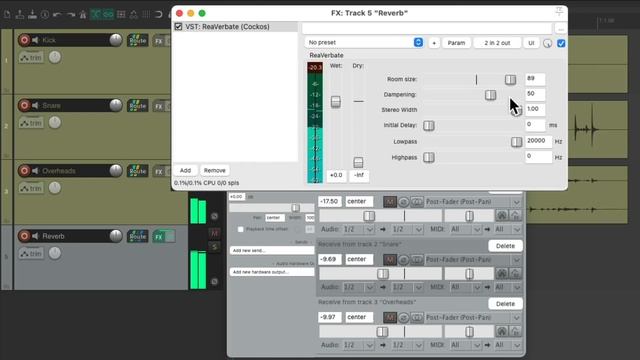Image resolution: width=640 pixels, height=360 pixels.
Task: Arm the Reverb track for recording
Action: pos(24,236)
